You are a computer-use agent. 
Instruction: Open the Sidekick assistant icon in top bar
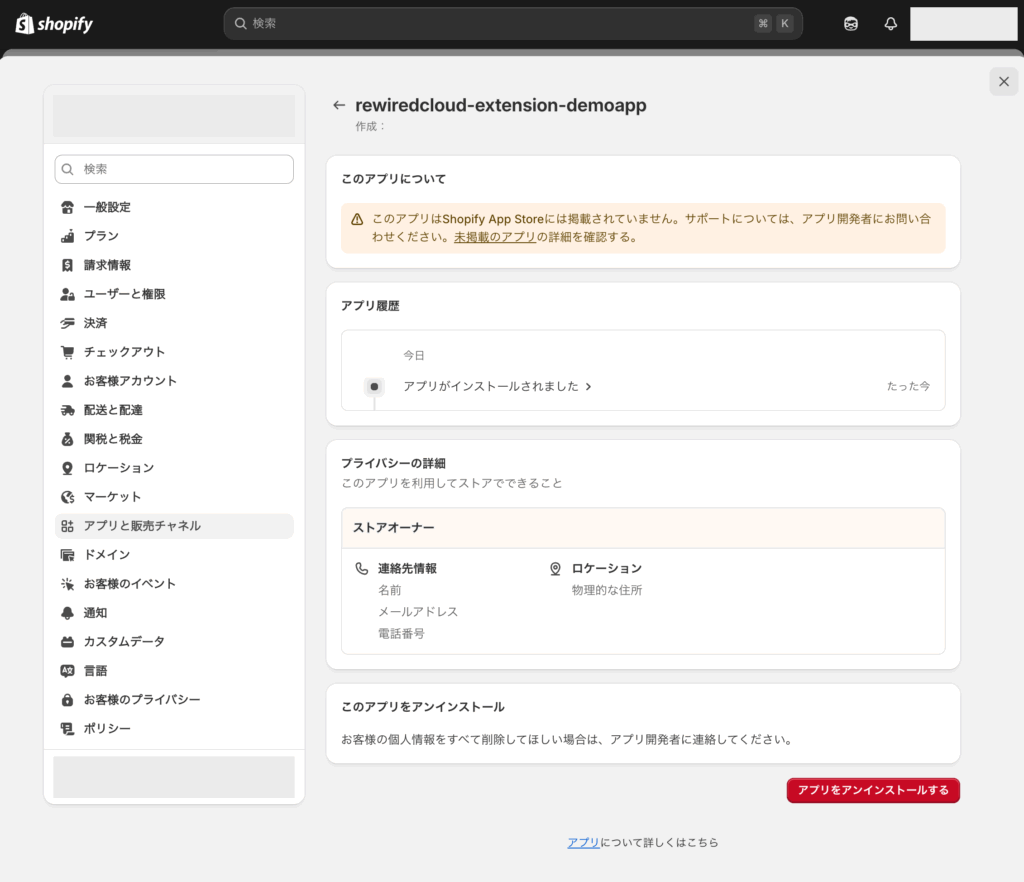pos(850,24)
